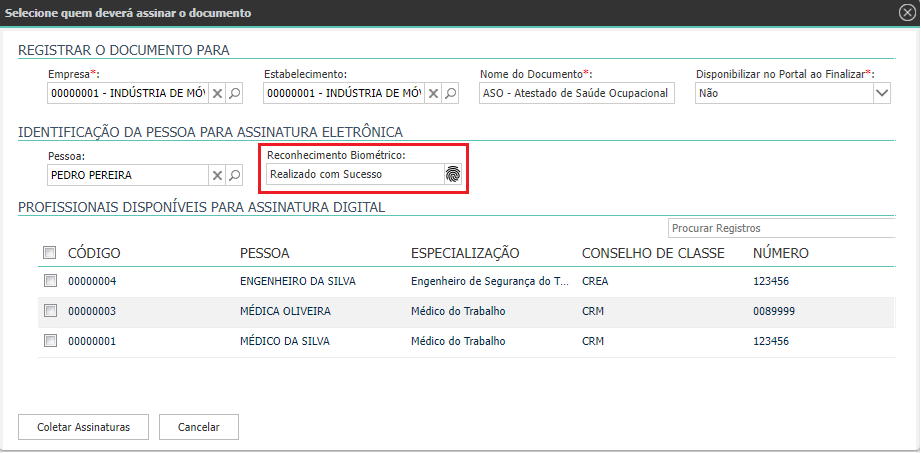
Task: Open Empresa search magnifier icon
Action: [234, 93]
